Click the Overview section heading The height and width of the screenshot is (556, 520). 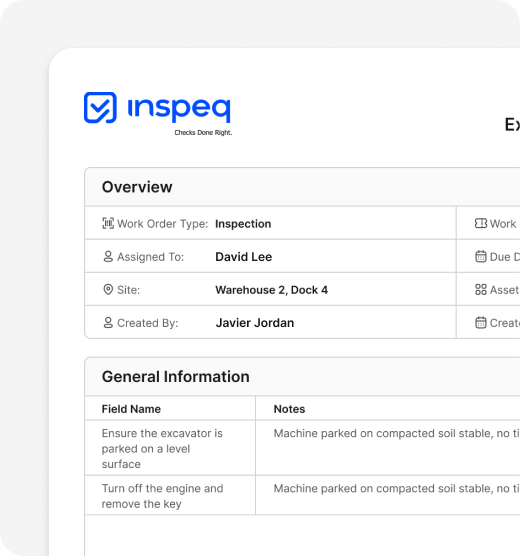click(x=137, y=187)
